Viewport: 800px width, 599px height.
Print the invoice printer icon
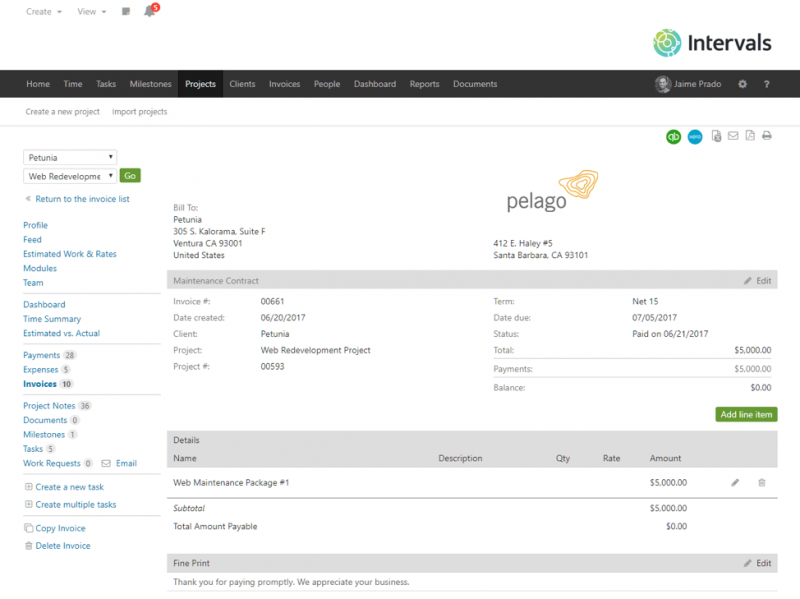767,136
